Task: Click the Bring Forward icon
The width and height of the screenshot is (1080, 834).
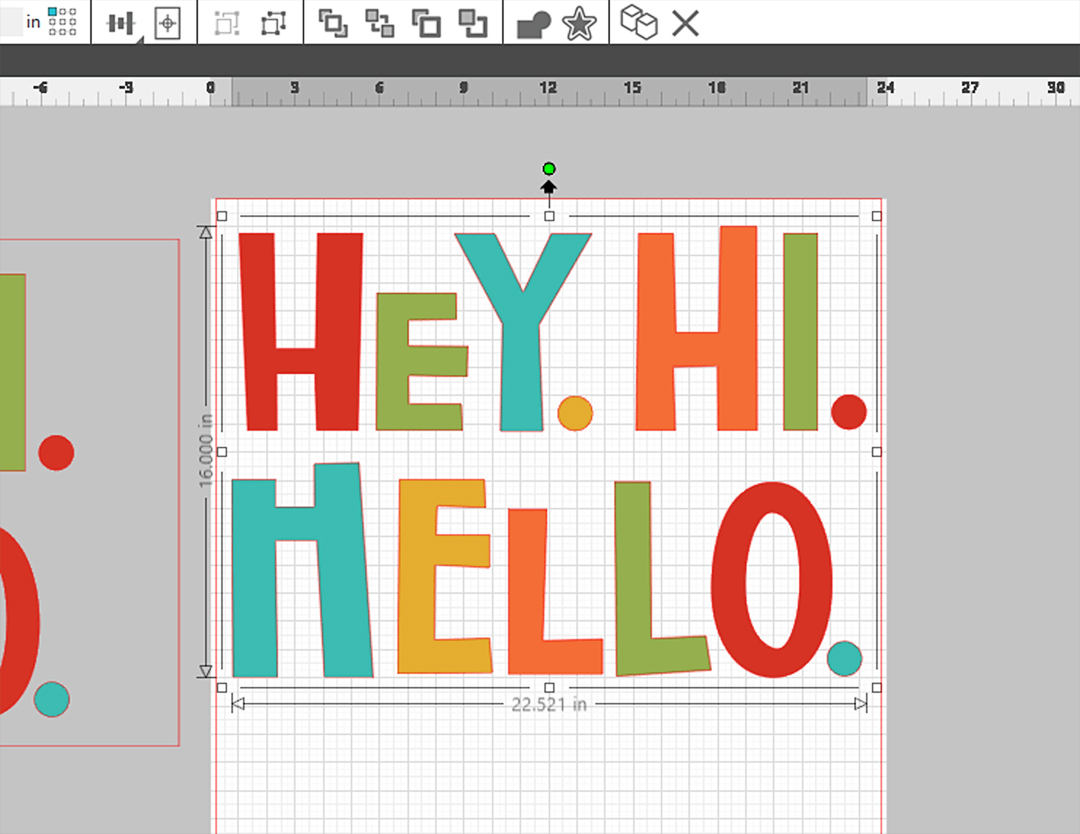Action: [x=426, y=23]
